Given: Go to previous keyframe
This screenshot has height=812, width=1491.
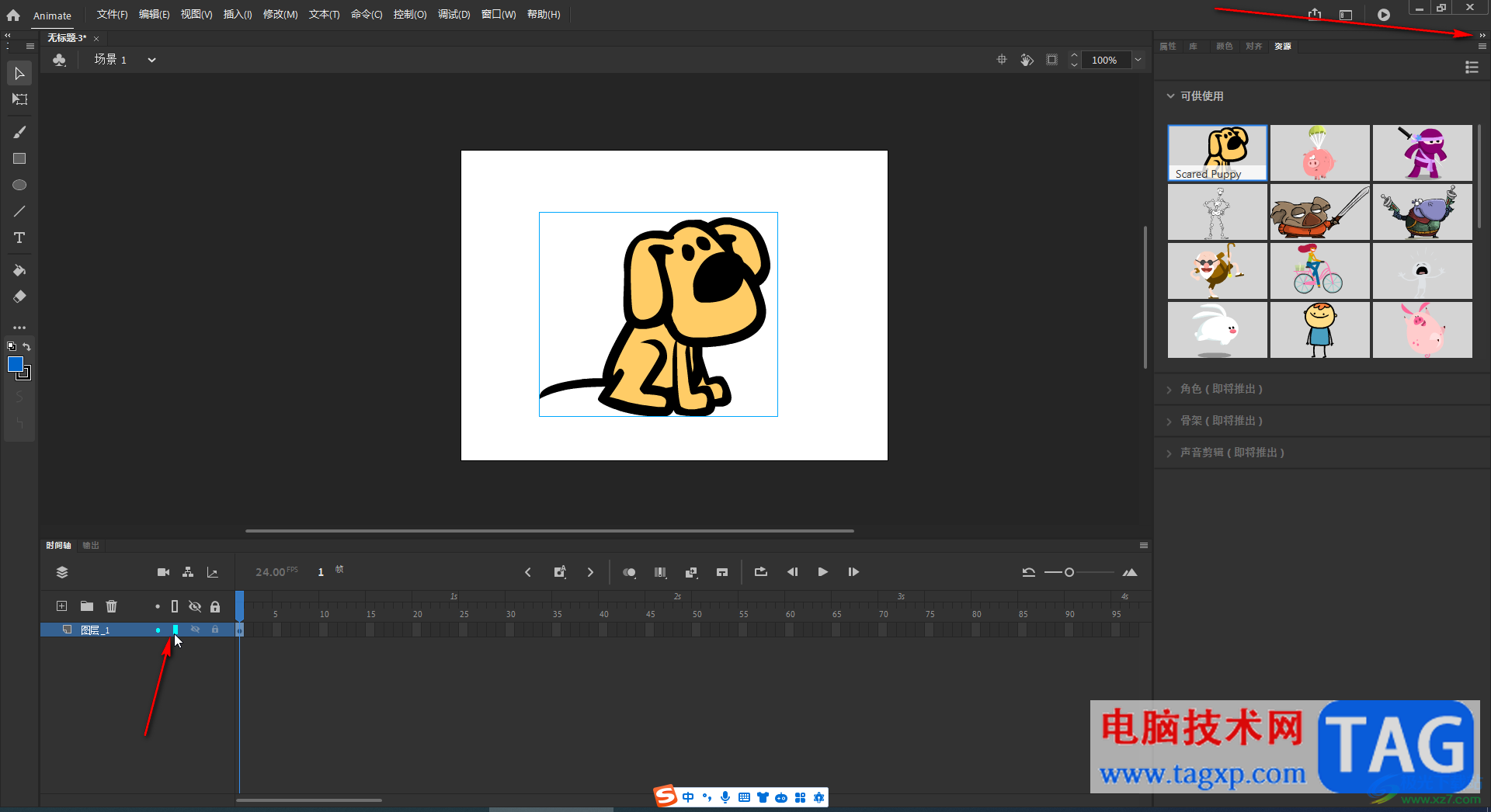Looking at the screenshot, I should pyautogui.click(x=528, y=572).
